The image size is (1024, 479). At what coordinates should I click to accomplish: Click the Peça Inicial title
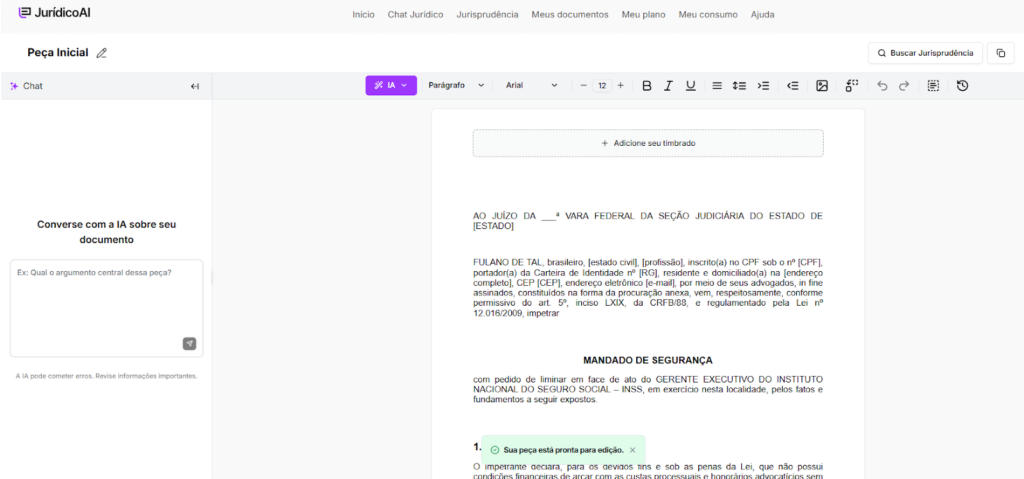point(57,53)
